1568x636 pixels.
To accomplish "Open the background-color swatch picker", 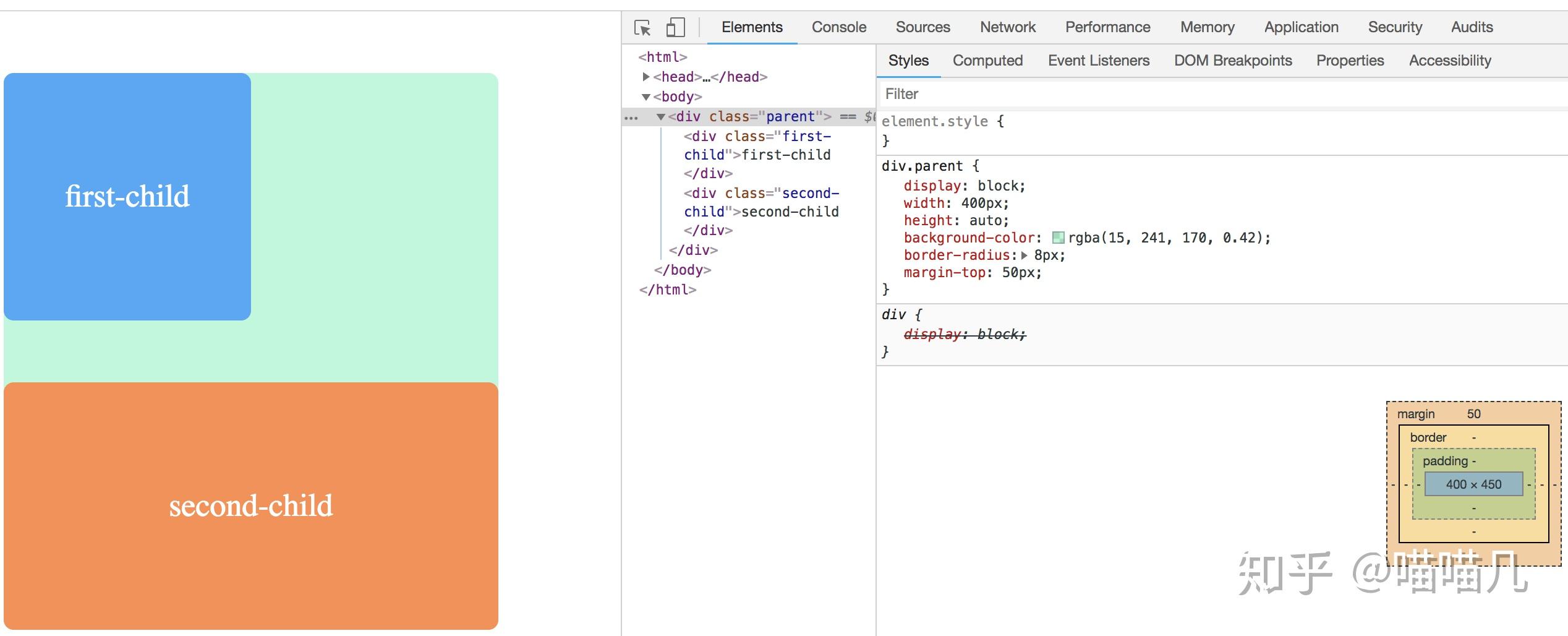I will pos(1059,238).
